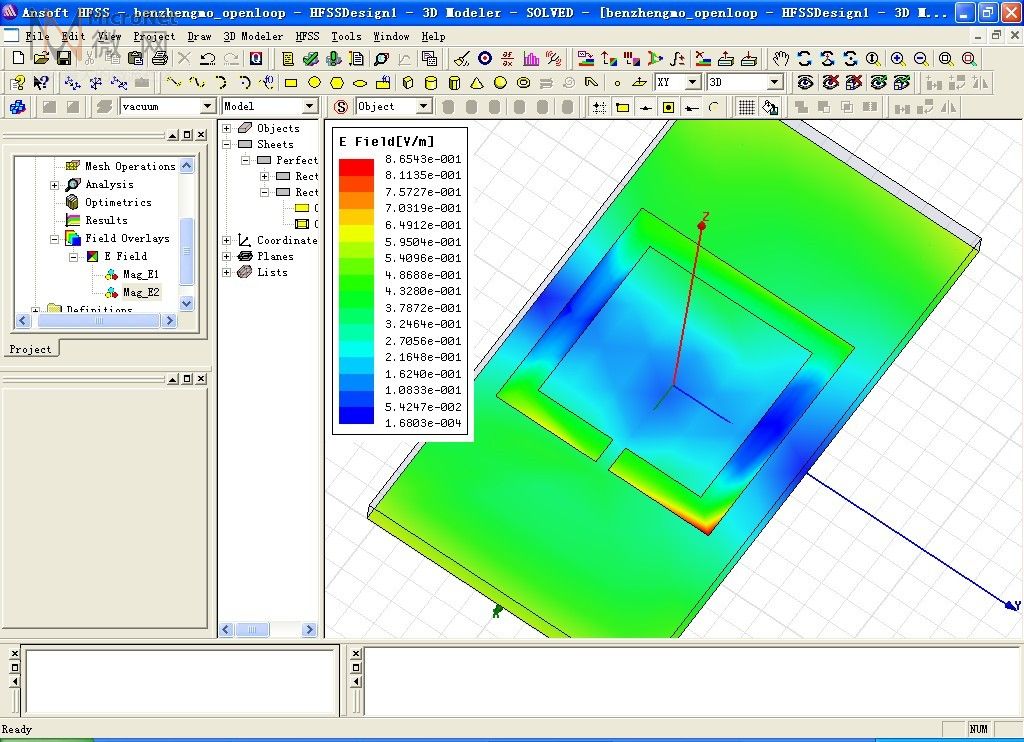Toggle snap to face-center icon

click(668, 107)
